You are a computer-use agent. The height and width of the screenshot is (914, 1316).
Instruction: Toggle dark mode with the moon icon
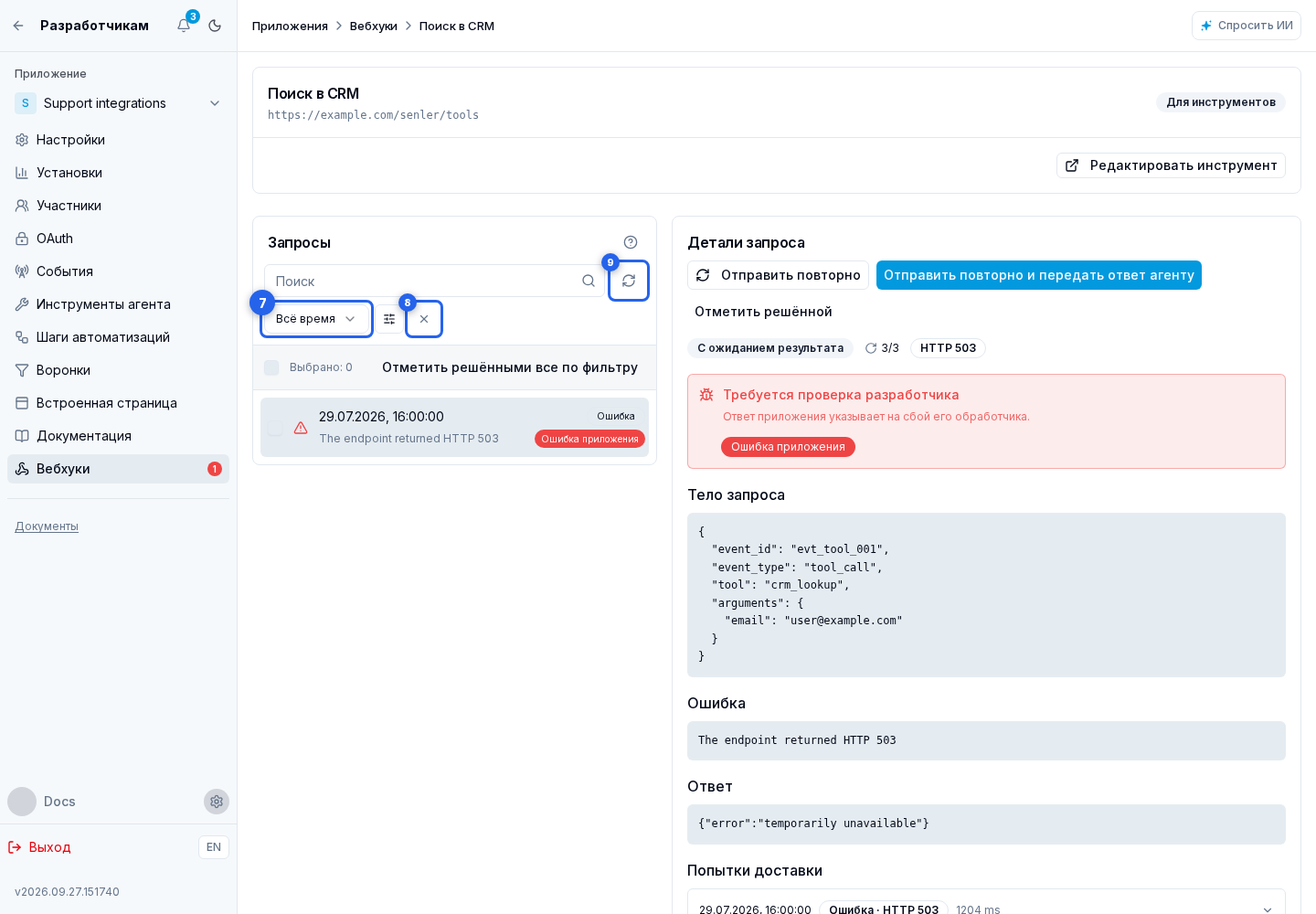coord(215,26)
